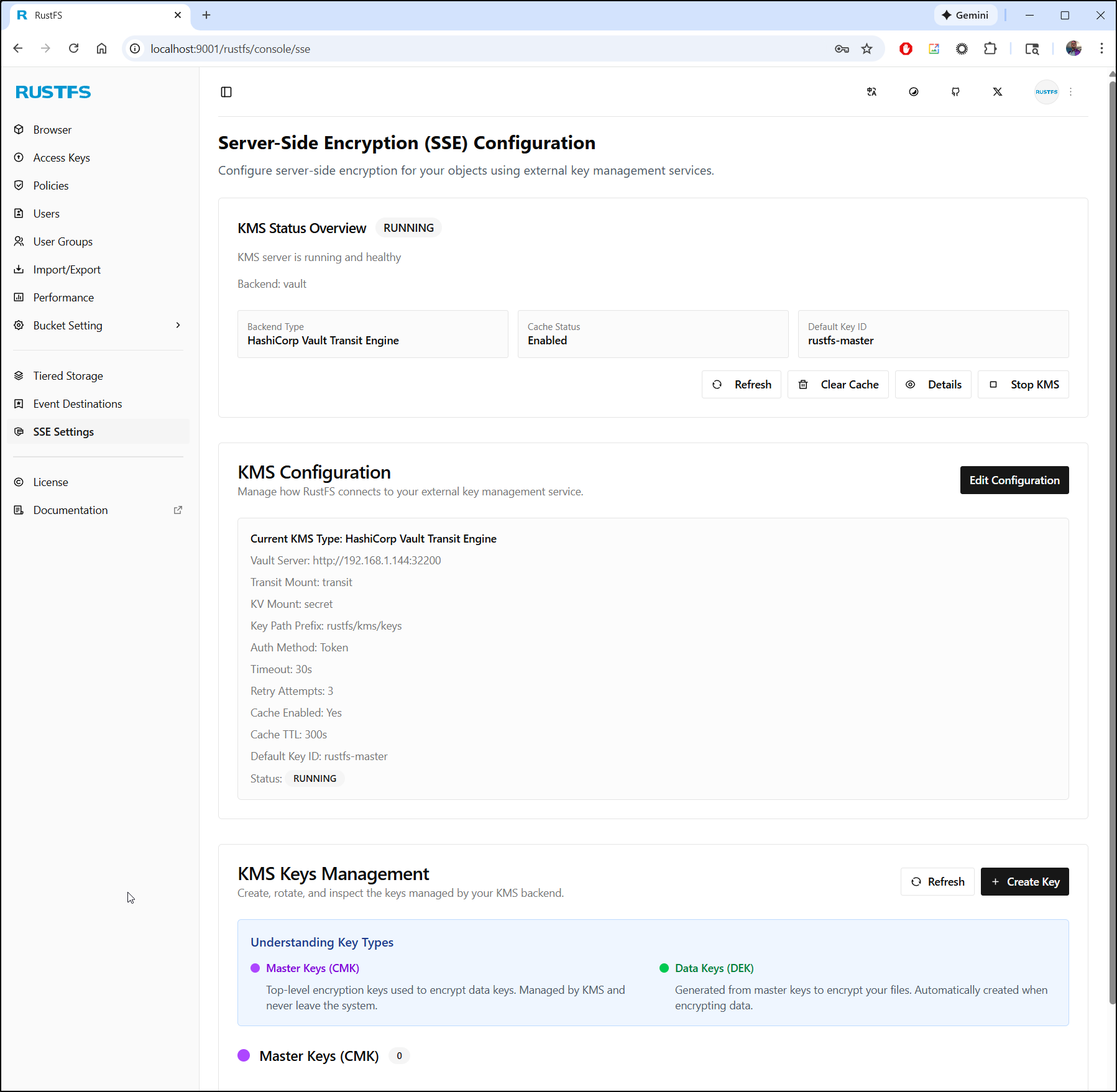The width and height of the screenshot is (1117, 1092).
Task: Open Access Keys in sidebar
Action: click(x=62, y=158)
